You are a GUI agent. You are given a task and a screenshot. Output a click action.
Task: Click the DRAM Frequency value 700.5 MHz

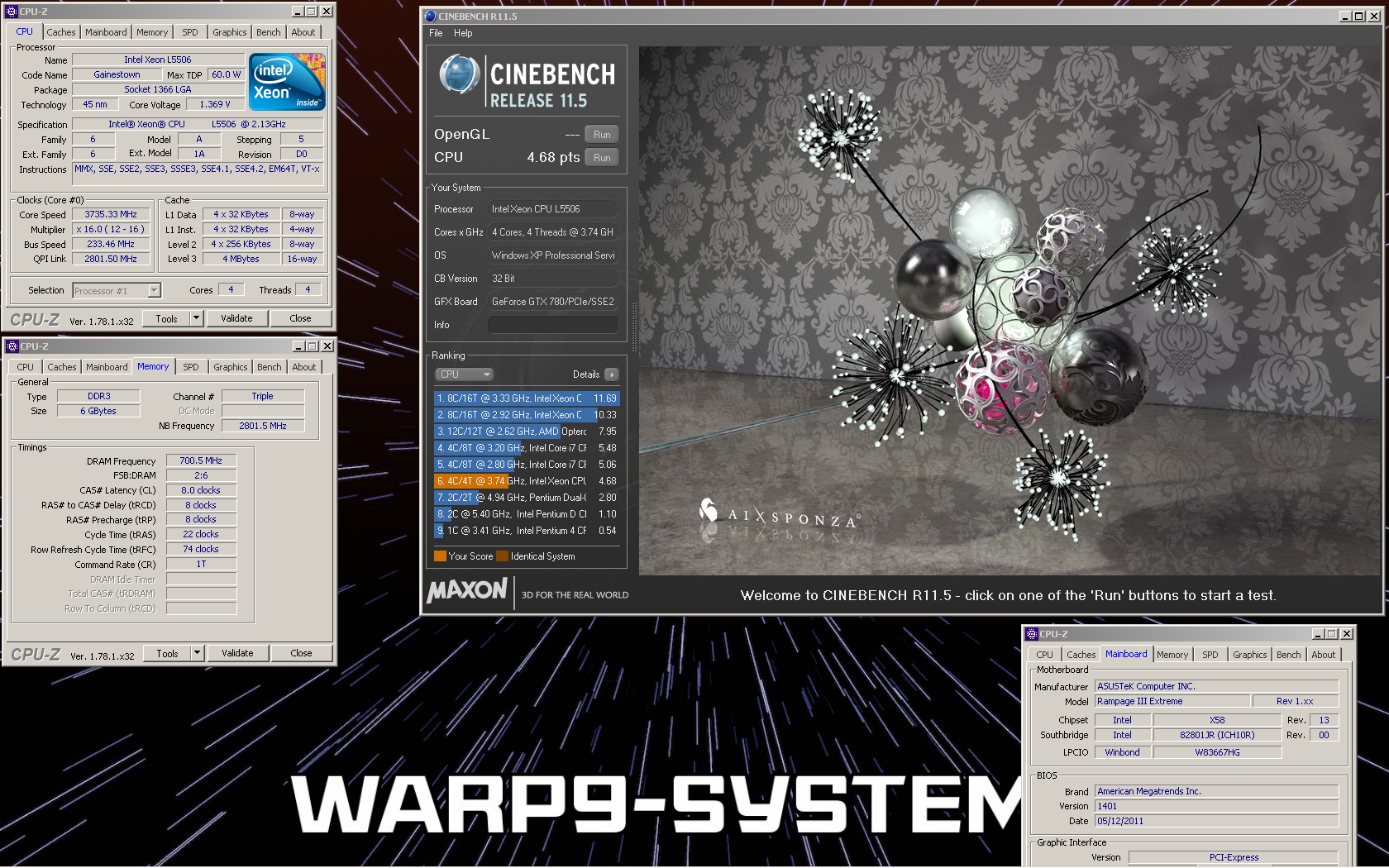point(201,460)
